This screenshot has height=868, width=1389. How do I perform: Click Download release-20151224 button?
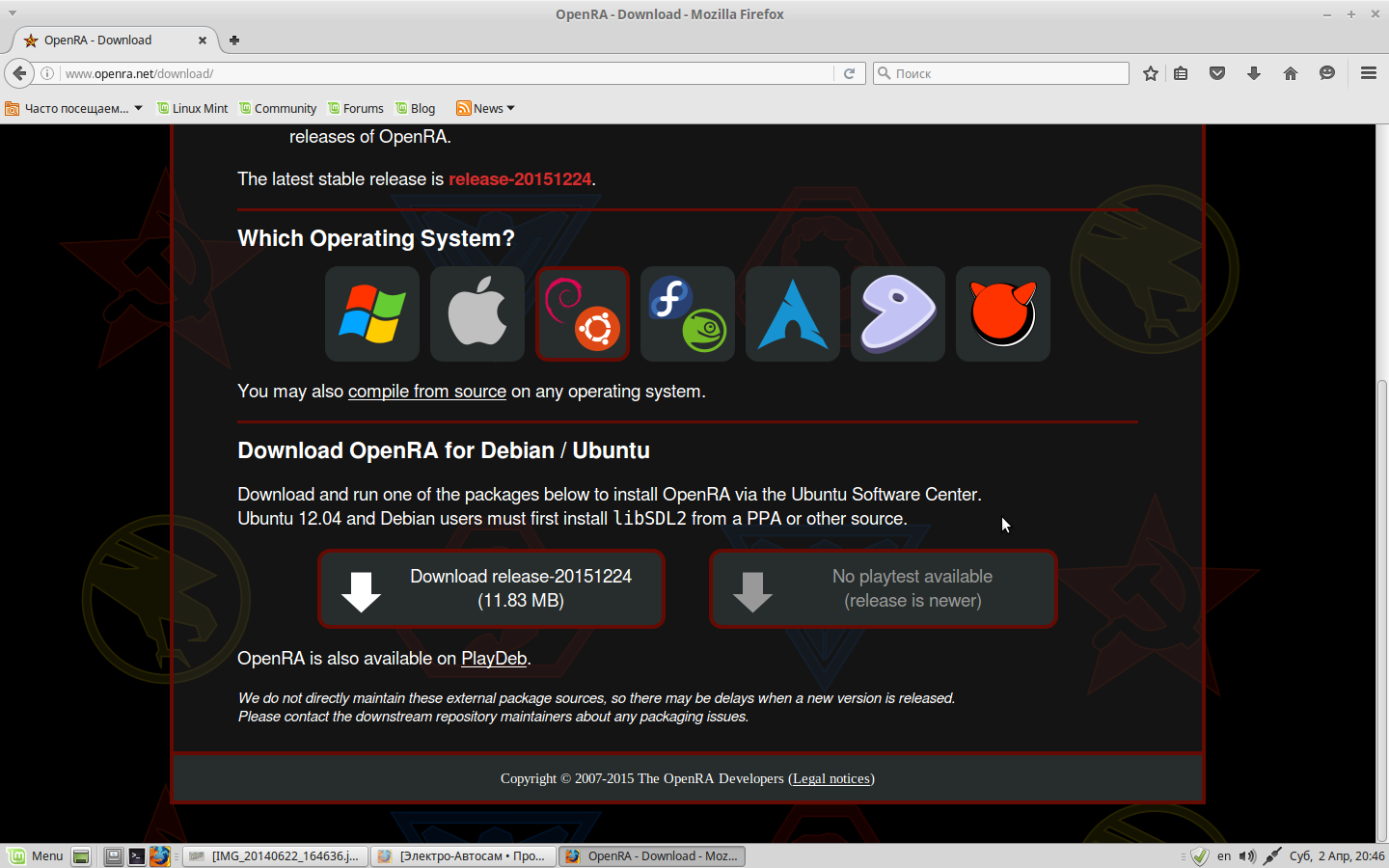[492, 588]
